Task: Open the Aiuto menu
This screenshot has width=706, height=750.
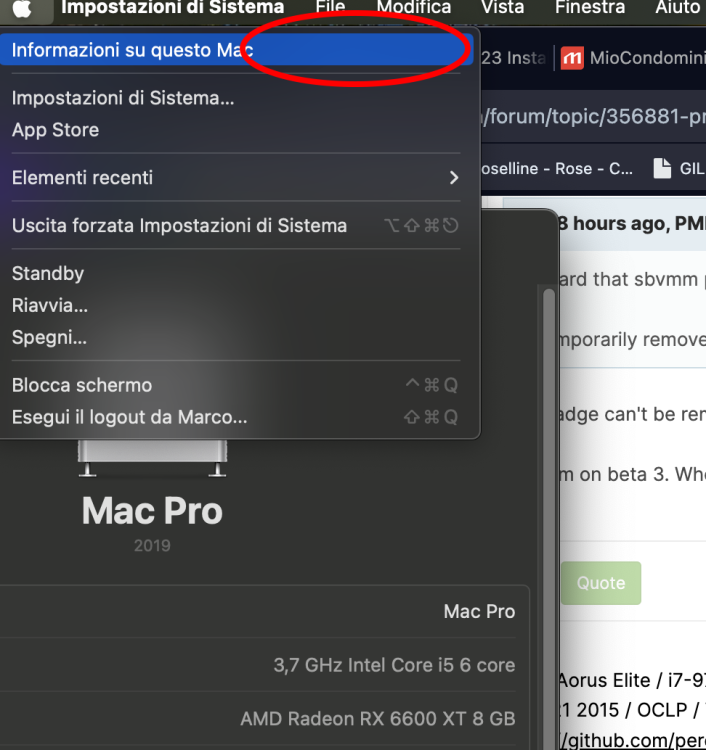Action: pos(678,7)
